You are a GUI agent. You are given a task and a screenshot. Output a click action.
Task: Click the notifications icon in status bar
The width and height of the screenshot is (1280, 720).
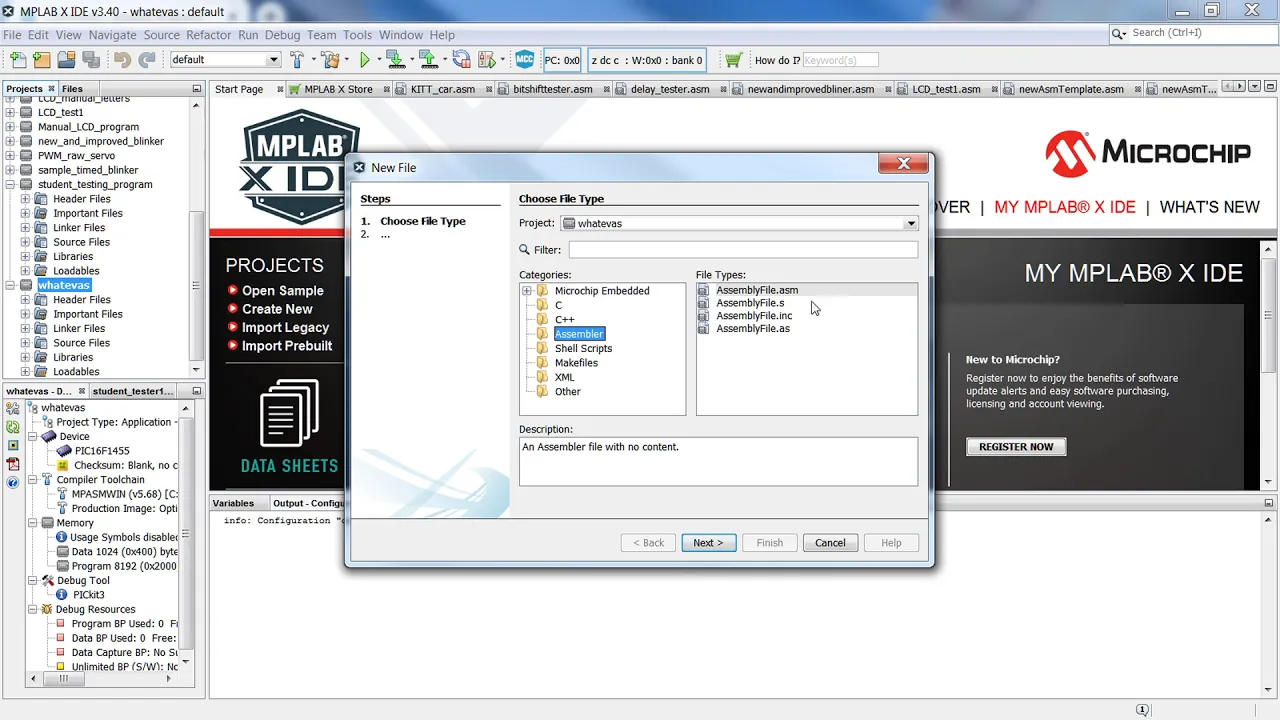1143,710
